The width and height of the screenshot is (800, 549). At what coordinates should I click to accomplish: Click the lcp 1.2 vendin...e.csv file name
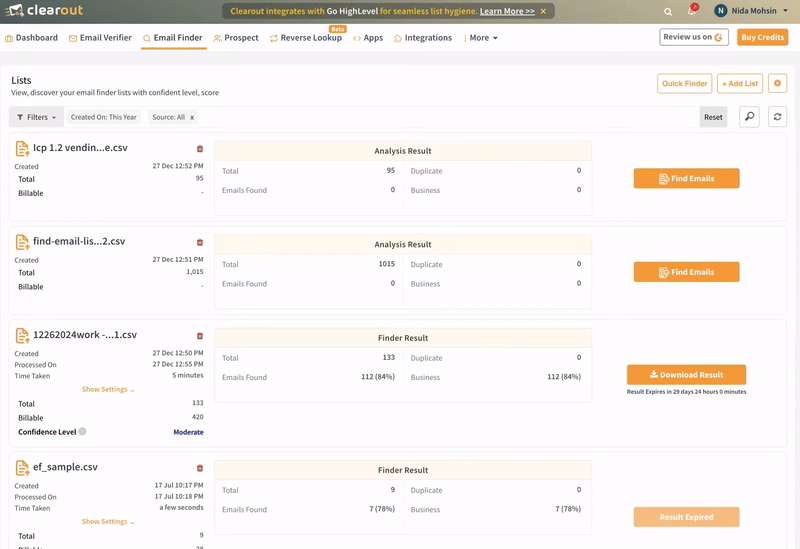(80, 147)
